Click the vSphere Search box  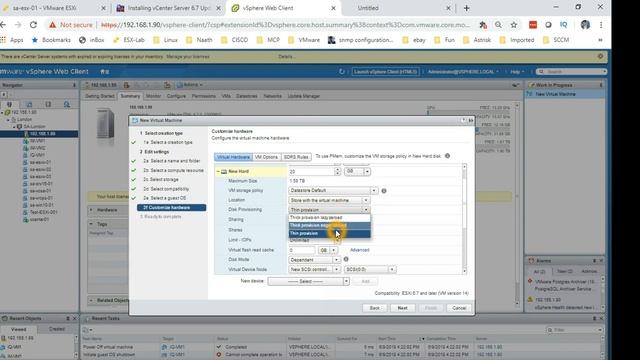(x=572, y=72)
